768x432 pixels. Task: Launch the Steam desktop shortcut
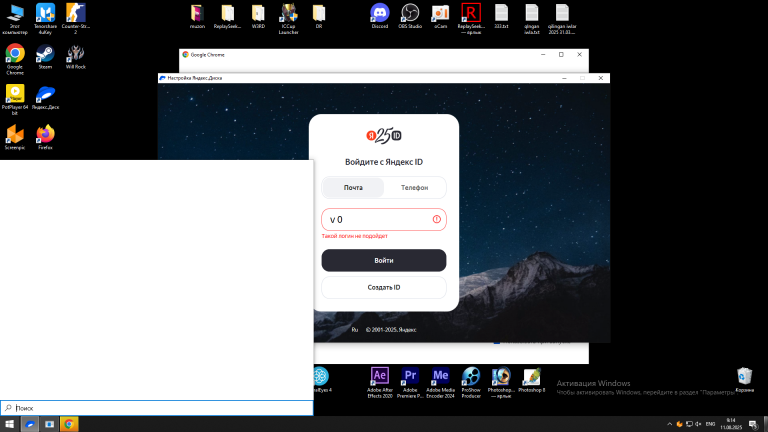click(x=45, y=57)
